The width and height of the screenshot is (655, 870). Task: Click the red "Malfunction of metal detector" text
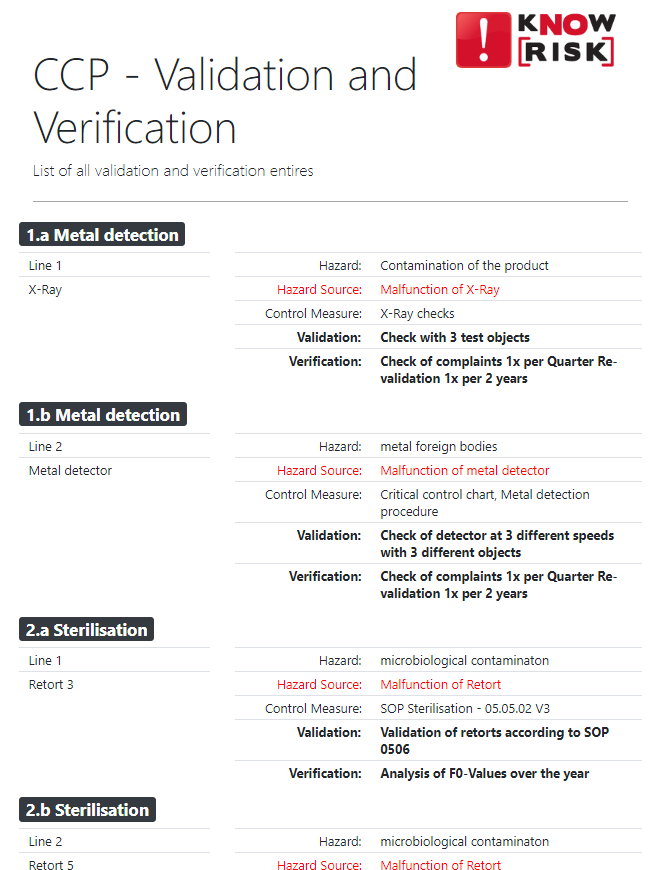[465, 471]
